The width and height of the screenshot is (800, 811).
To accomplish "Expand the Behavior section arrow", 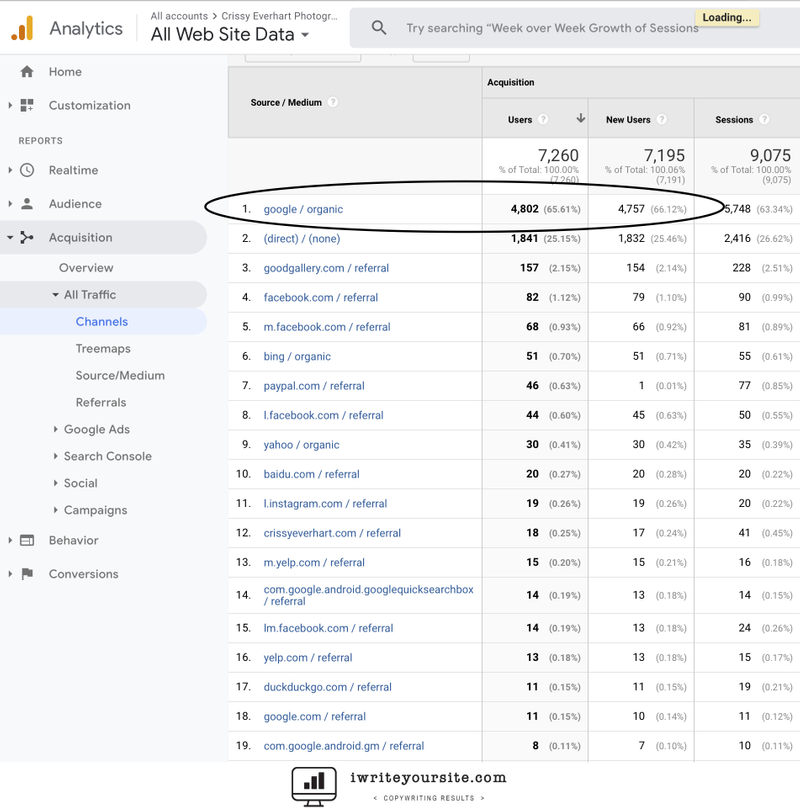I will [x=10, y=540].
